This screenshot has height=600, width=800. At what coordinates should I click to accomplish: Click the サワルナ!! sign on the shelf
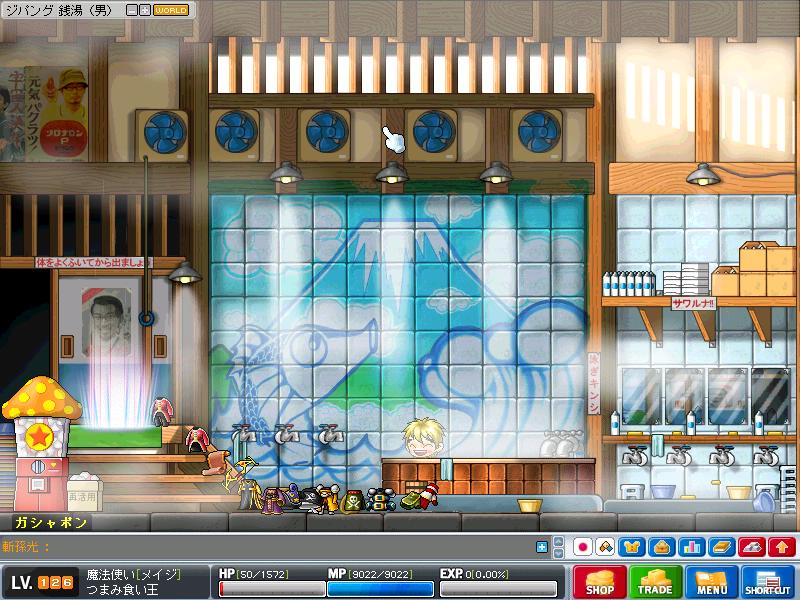point(693,304)
